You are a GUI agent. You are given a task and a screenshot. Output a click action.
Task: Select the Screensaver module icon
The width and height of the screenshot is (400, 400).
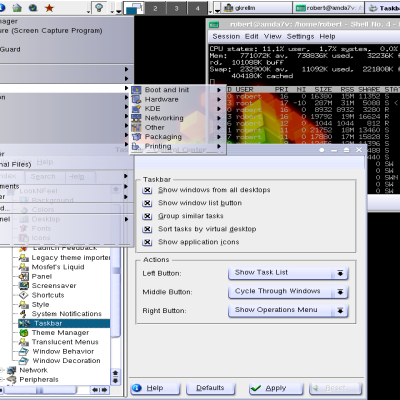[x=24, y=286]
